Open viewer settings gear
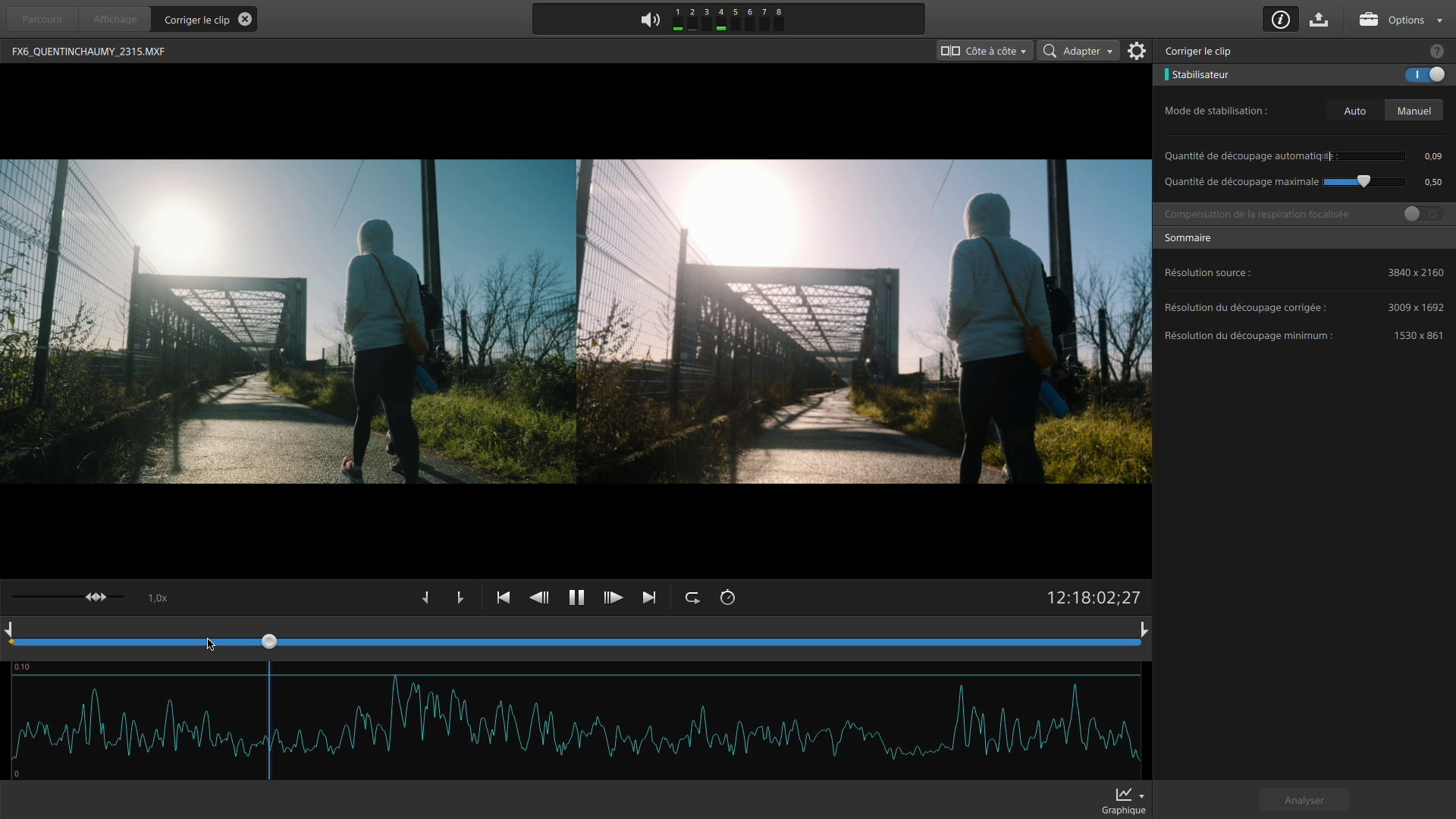Image resolution: width=1456 pixels, height=819 pixels. pos(1137,51)
